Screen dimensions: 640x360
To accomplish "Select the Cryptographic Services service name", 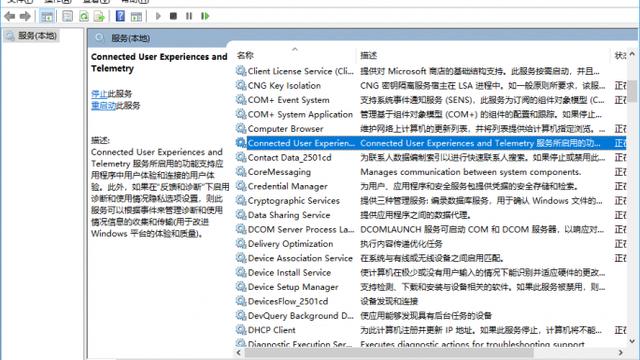I will [293, 200].
